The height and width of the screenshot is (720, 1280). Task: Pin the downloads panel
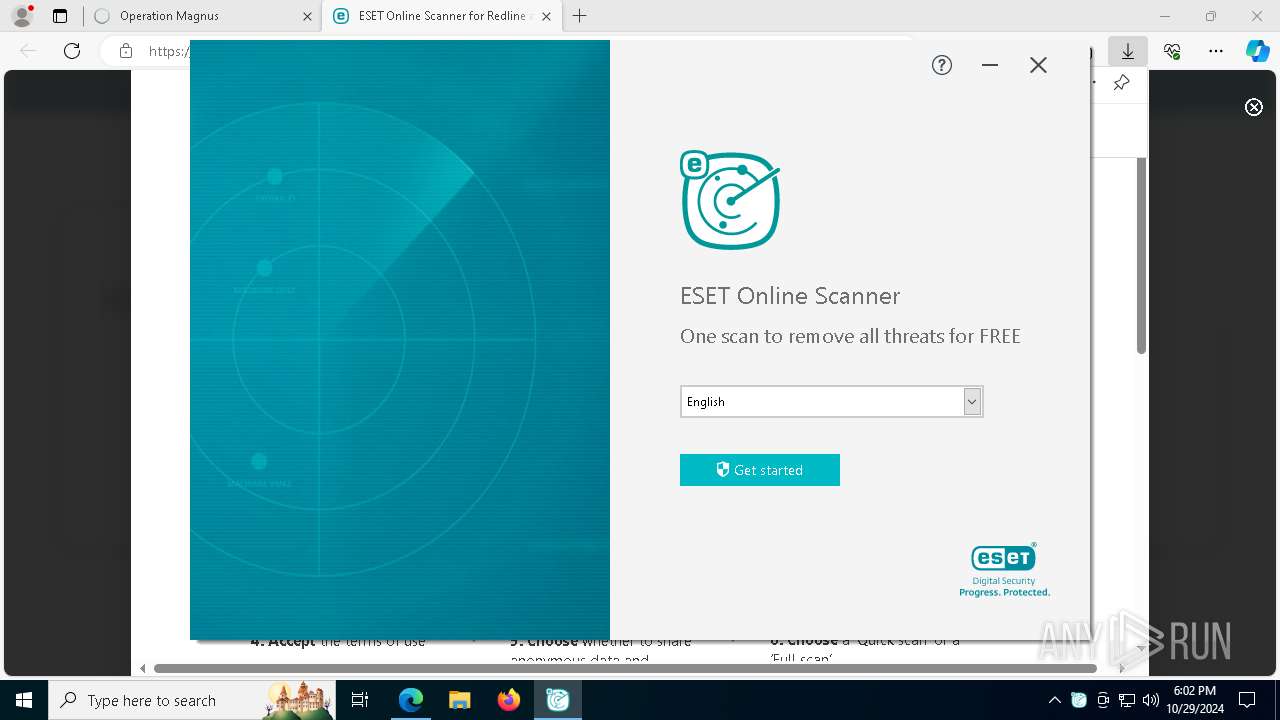coord(1121,83)
